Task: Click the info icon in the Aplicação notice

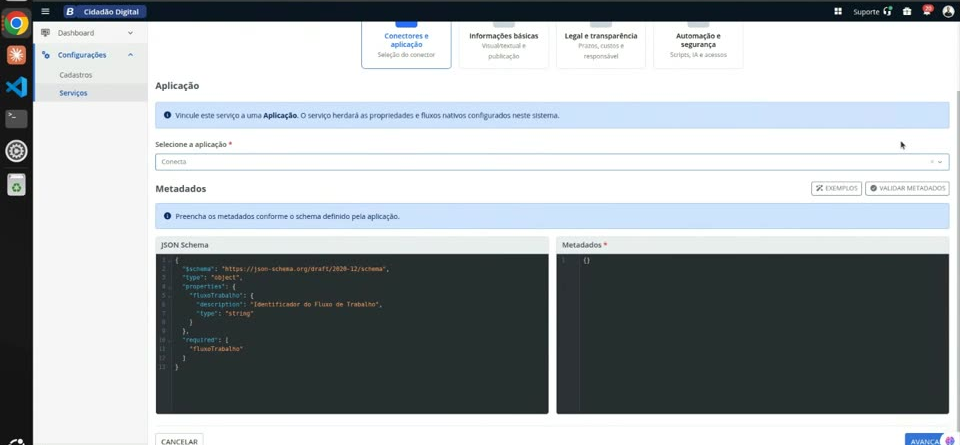Action: point(167,115)
